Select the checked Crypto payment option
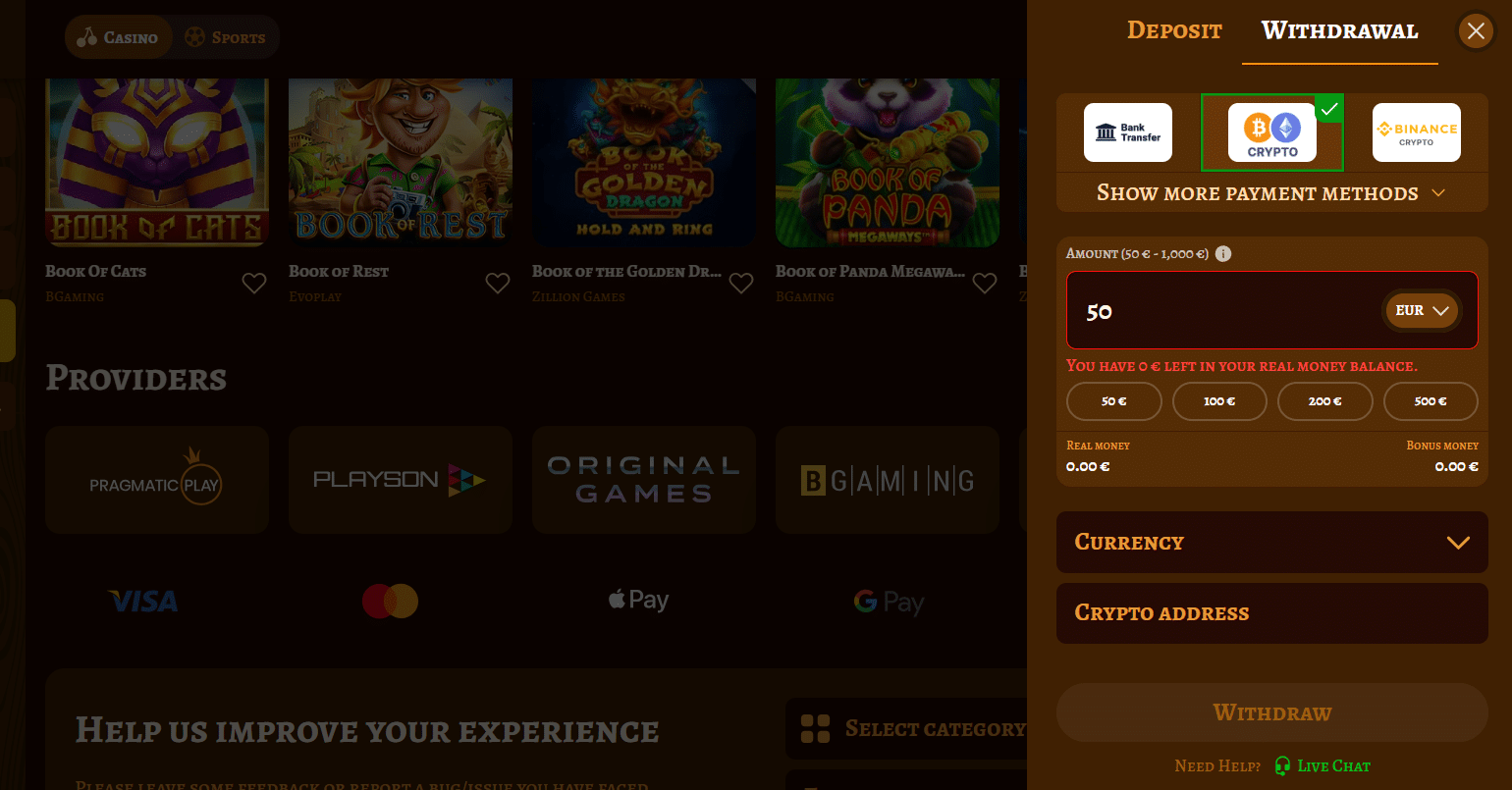The width and height of the screenshot is (1512, 790). pyautogui.click(x=1272, y=132)
